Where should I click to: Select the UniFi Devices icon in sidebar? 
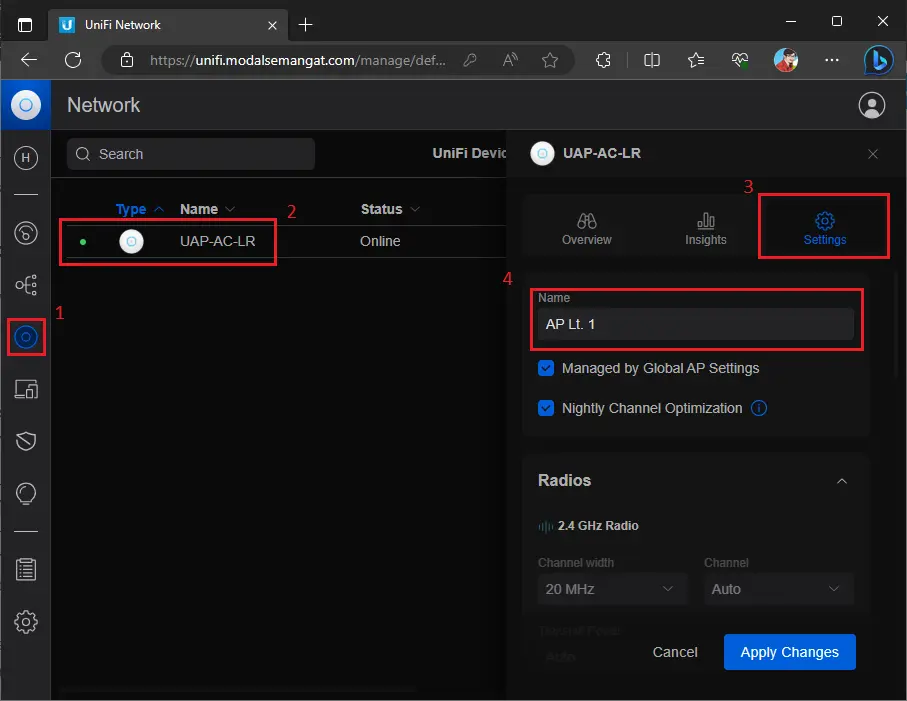[x=26, y=337]
